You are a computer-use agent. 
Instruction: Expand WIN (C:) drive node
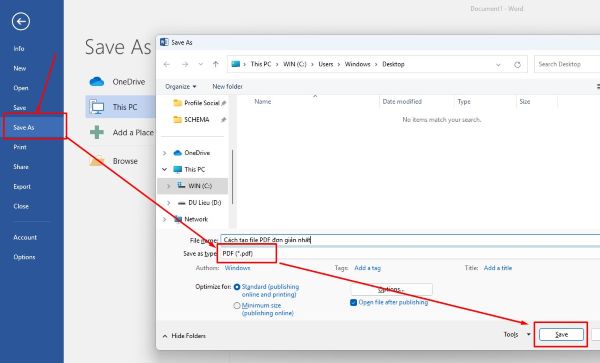click(168, 186)
